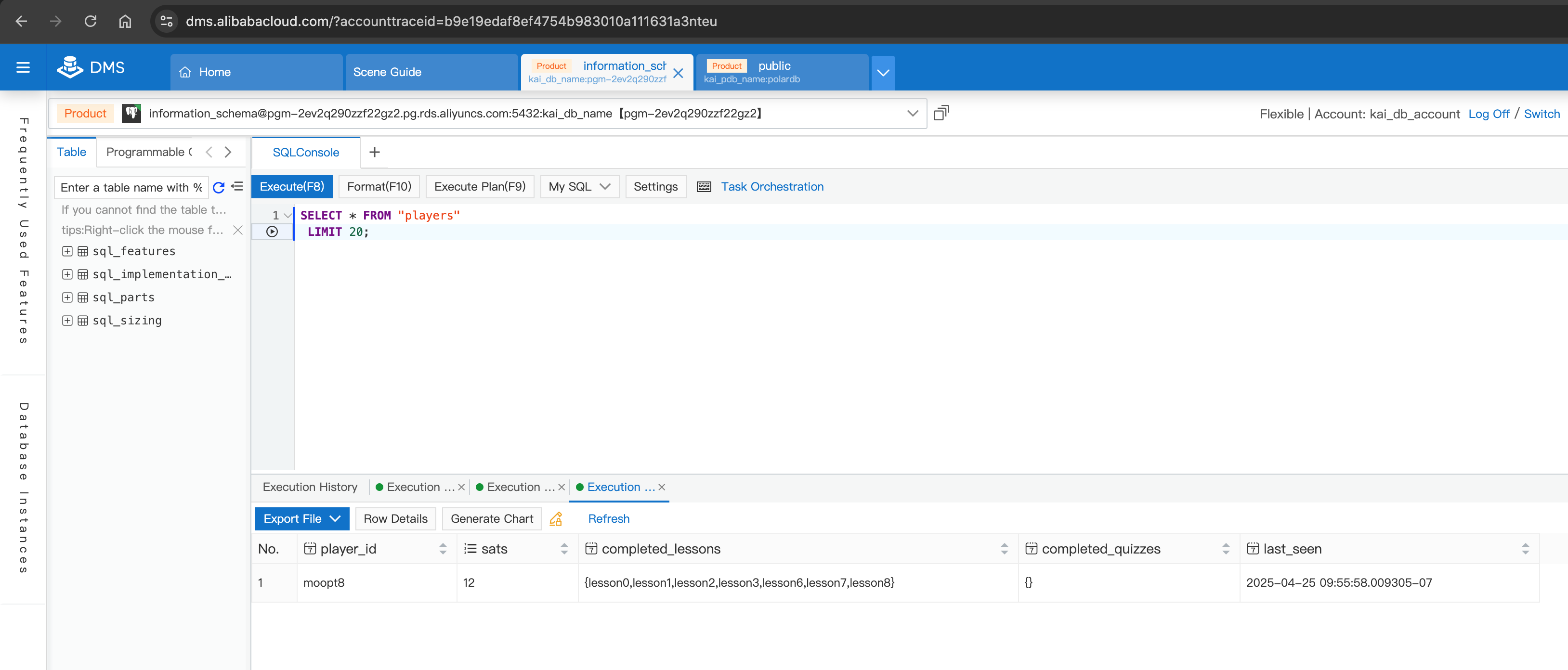Screen dimensions: 1568x670
Task: Open Database Instances side panel
Action: 23,488
